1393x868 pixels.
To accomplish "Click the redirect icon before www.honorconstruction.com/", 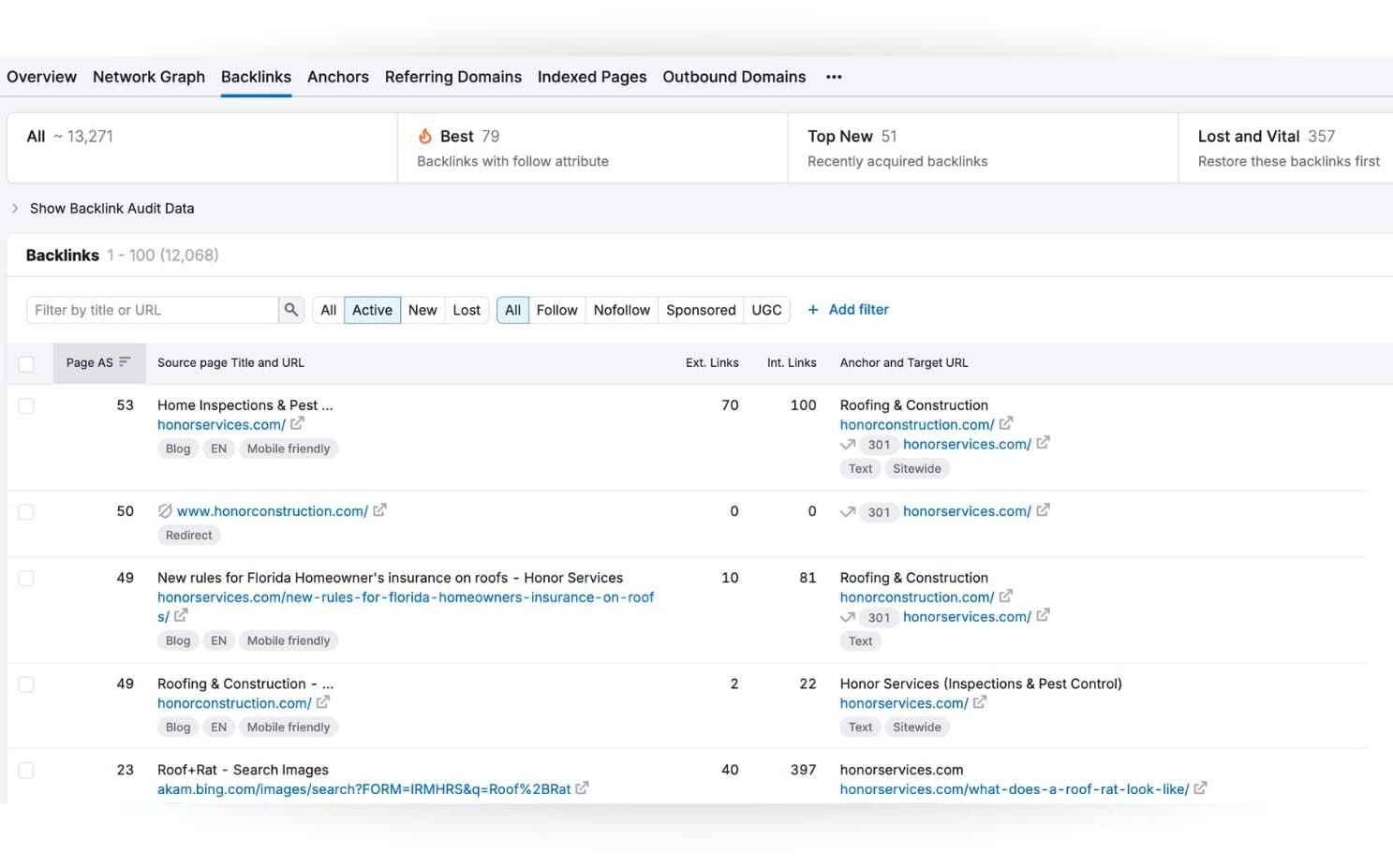I will (x=165, y=511).
